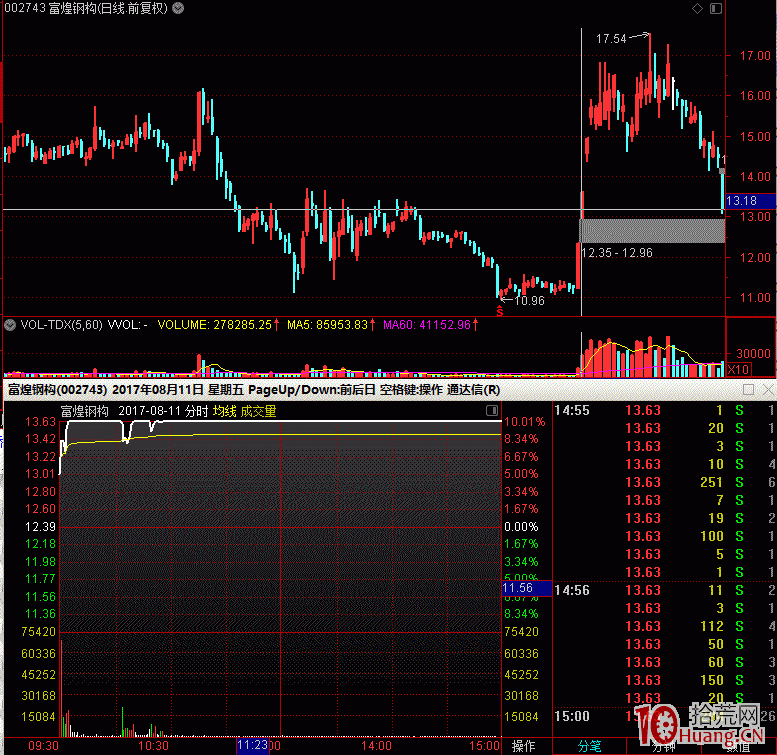
Task: Select the tick row with volume 251
Action: [x=664, y=483]
